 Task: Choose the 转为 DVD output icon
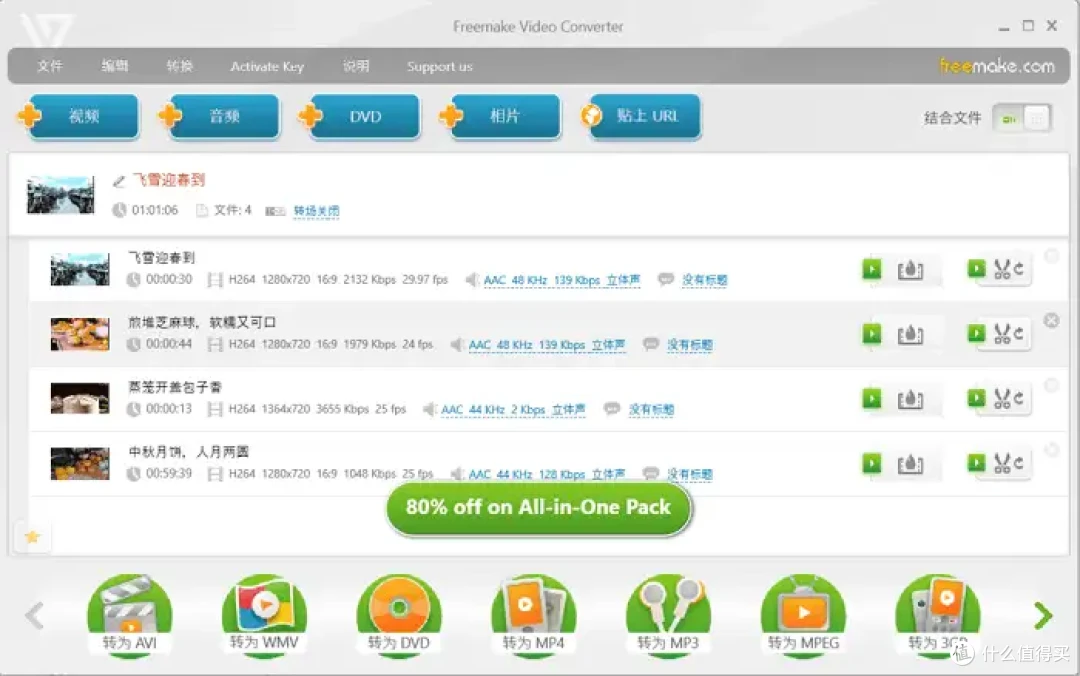(x=399, y=615)
